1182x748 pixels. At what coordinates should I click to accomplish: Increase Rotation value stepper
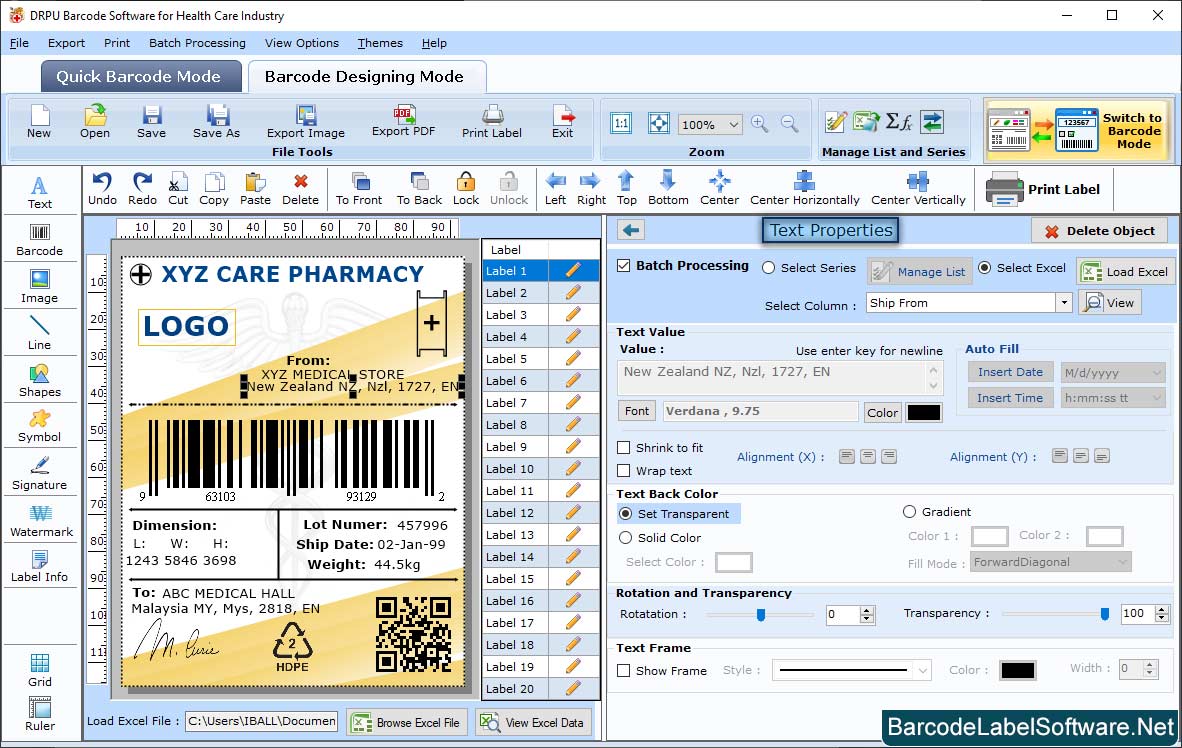coord(867,609)
